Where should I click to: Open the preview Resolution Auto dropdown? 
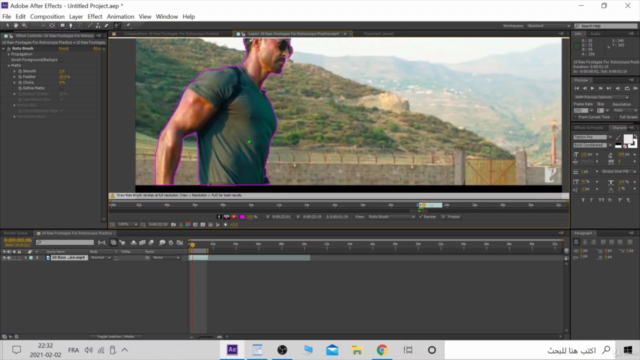coord(625,111)
